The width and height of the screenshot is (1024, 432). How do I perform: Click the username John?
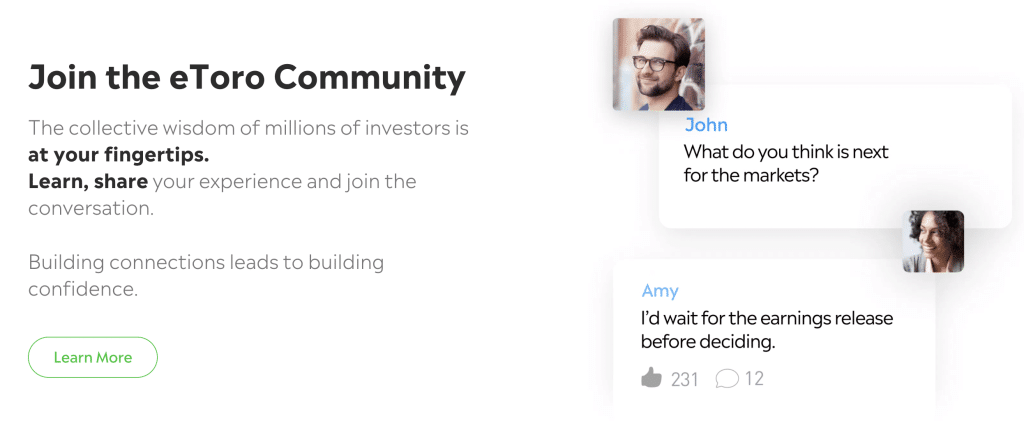[706, 125]
